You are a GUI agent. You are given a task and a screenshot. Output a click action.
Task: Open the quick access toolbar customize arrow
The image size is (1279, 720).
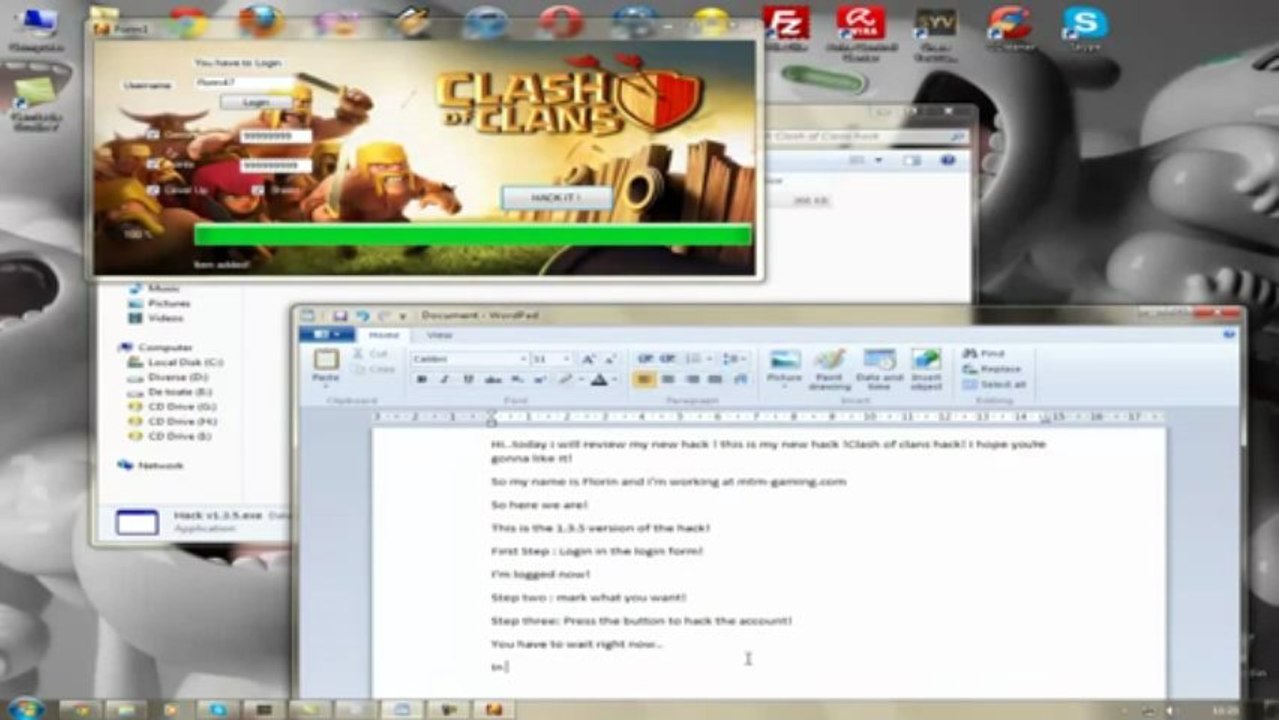click(x=403, y=315)
